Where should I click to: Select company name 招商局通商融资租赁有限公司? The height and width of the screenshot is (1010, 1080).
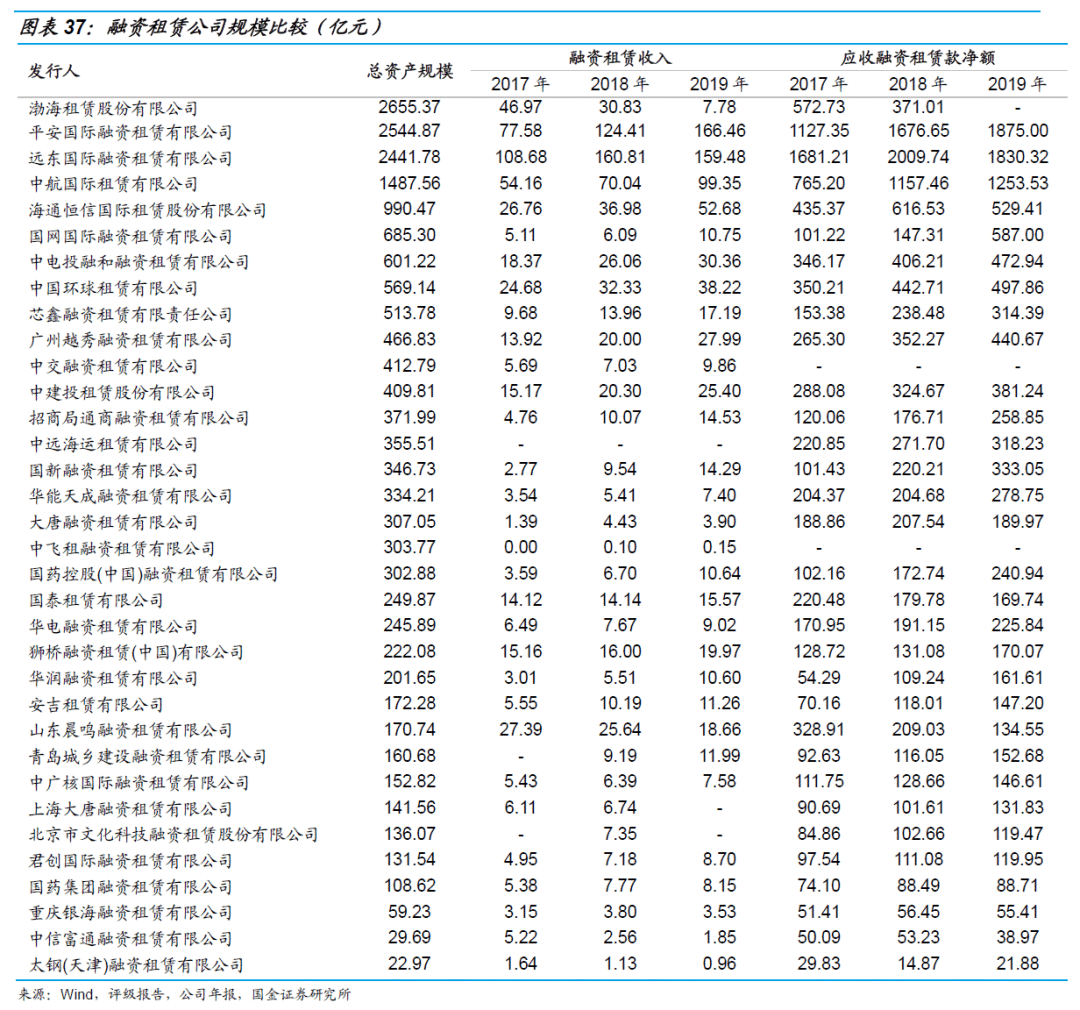coord(139,418)
